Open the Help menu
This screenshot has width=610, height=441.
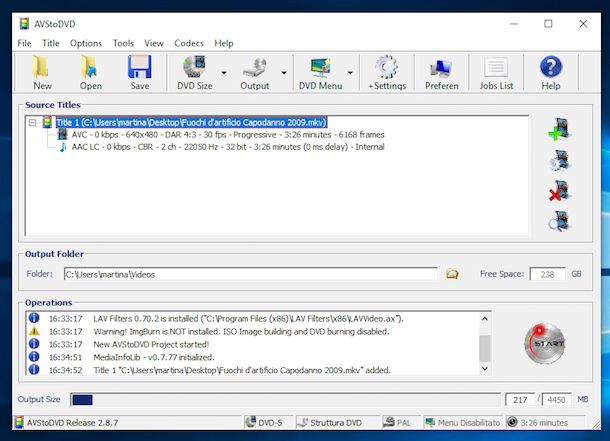click(x=224, y=43)
